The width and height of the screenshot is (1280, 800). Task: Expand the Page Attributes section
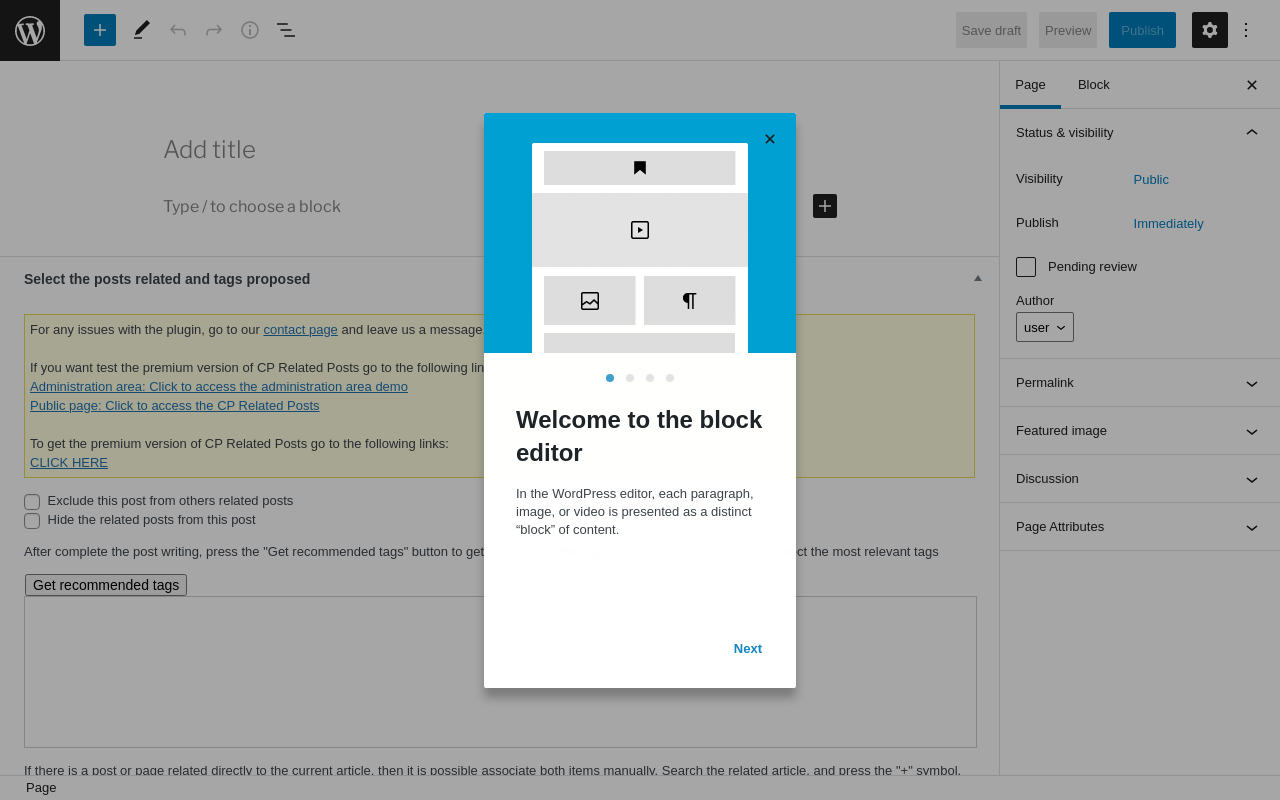click(1140, 527)
